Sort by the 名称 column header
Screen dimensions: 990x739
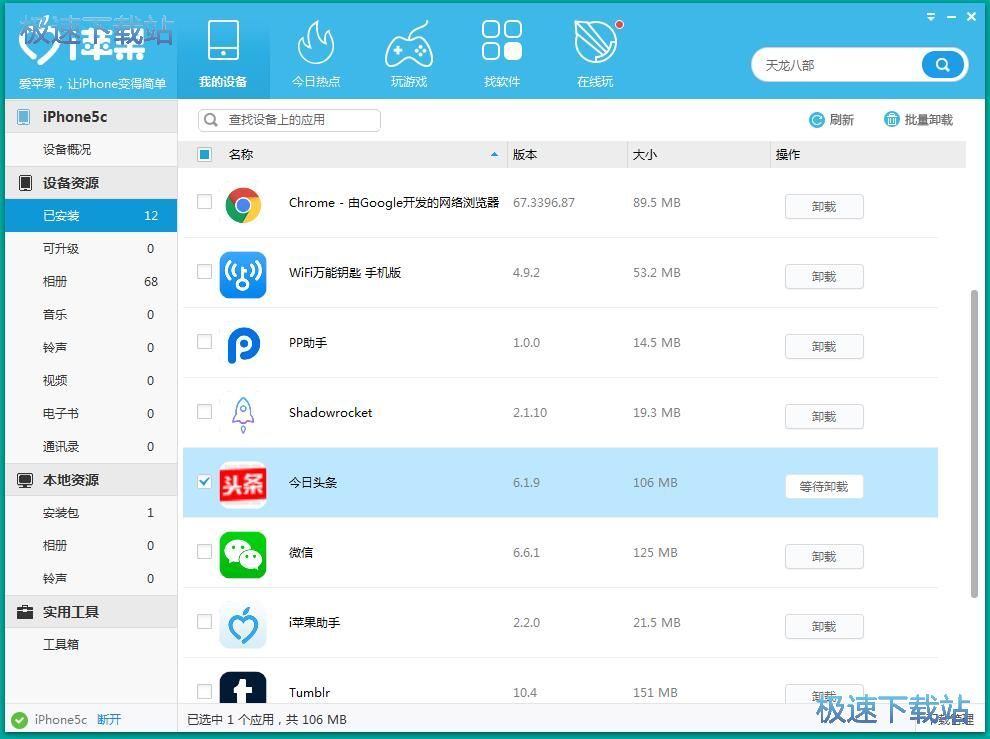[241, 154]
